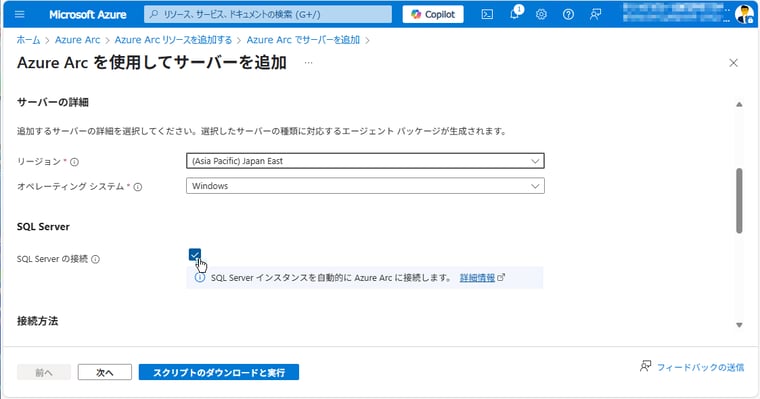The height and width of the screenshot is (399, 760).
Task: Click the scroll down arrow of the form
Action: [x=739, y=325]
